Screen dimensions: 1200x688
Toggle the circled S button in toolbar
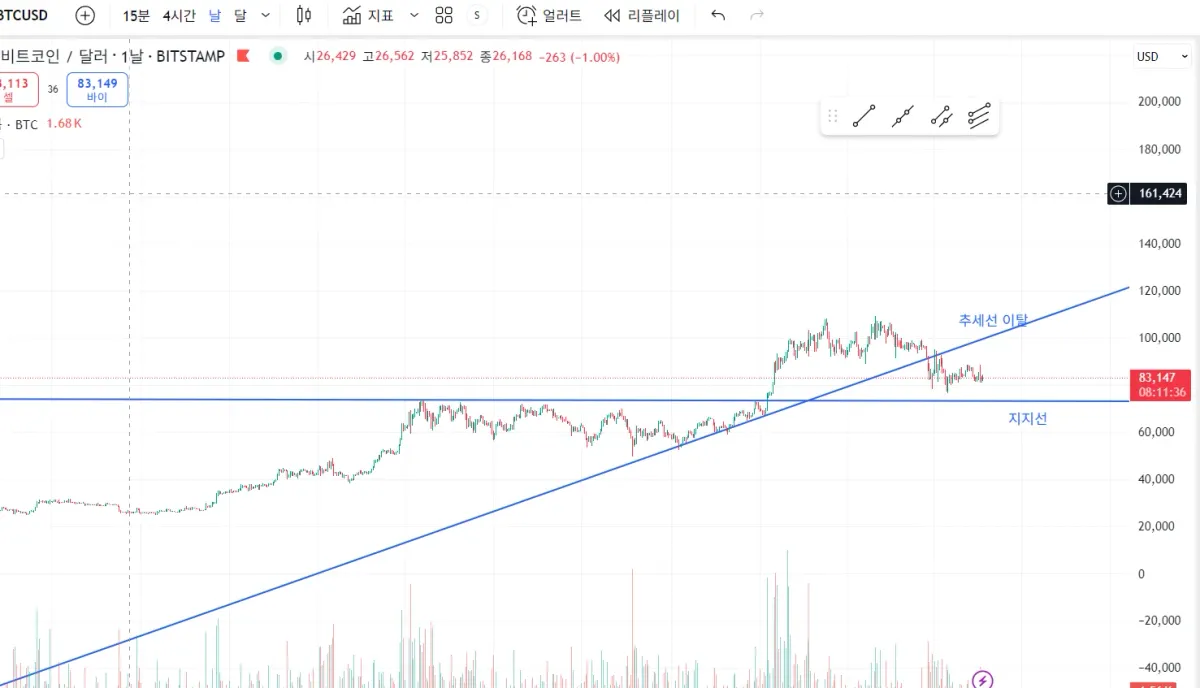click(x=477, y=15)
